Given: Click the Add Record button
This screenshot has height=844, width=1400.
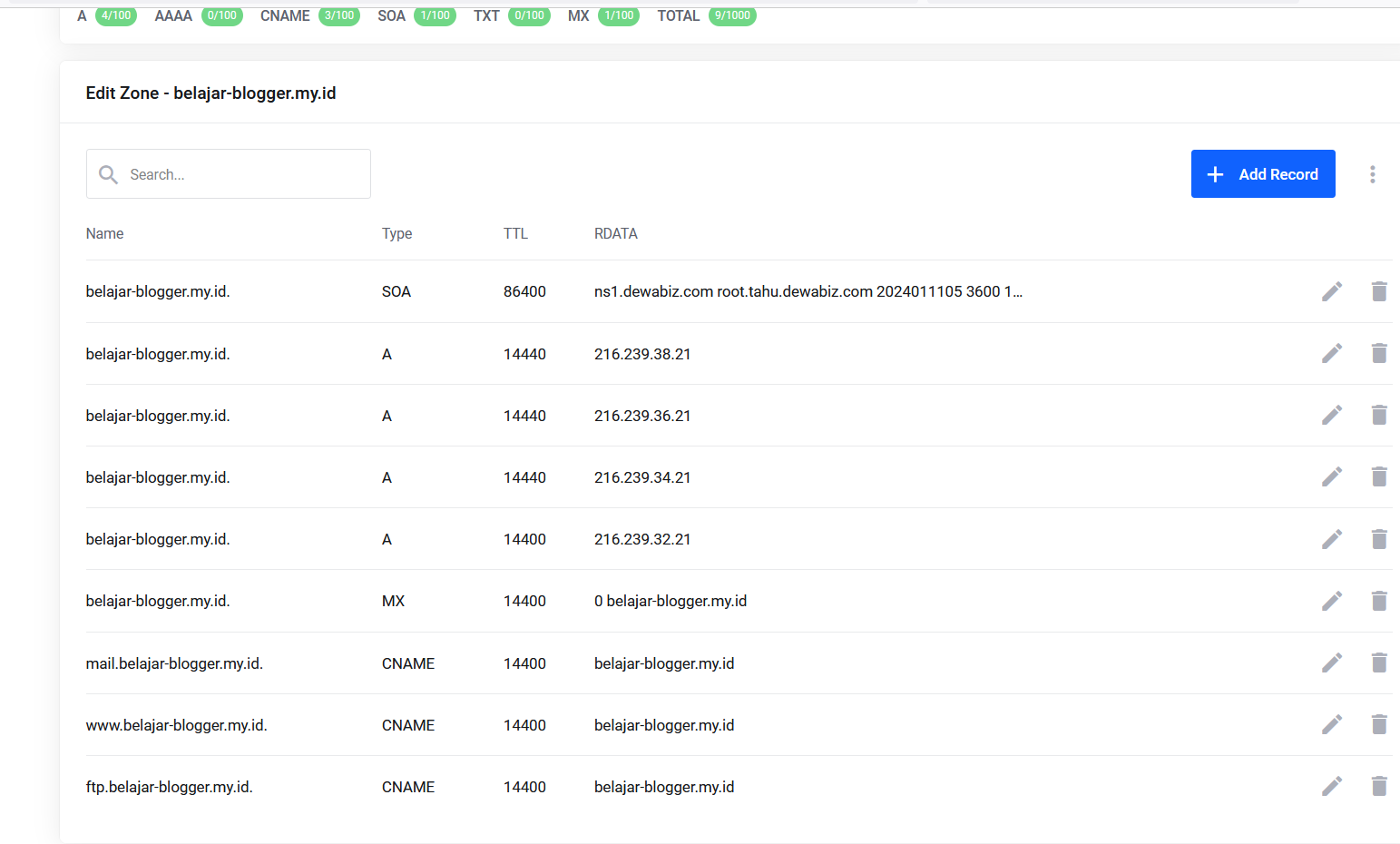Looking at the screenshot, I should [x=1262, y=174].
